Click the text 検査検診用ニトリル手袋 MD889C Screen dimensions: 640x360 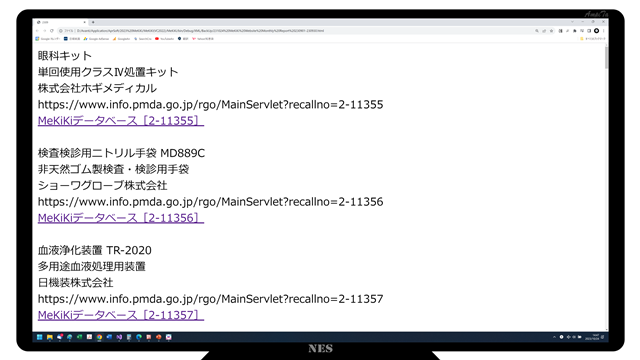[x=121, y=153]
